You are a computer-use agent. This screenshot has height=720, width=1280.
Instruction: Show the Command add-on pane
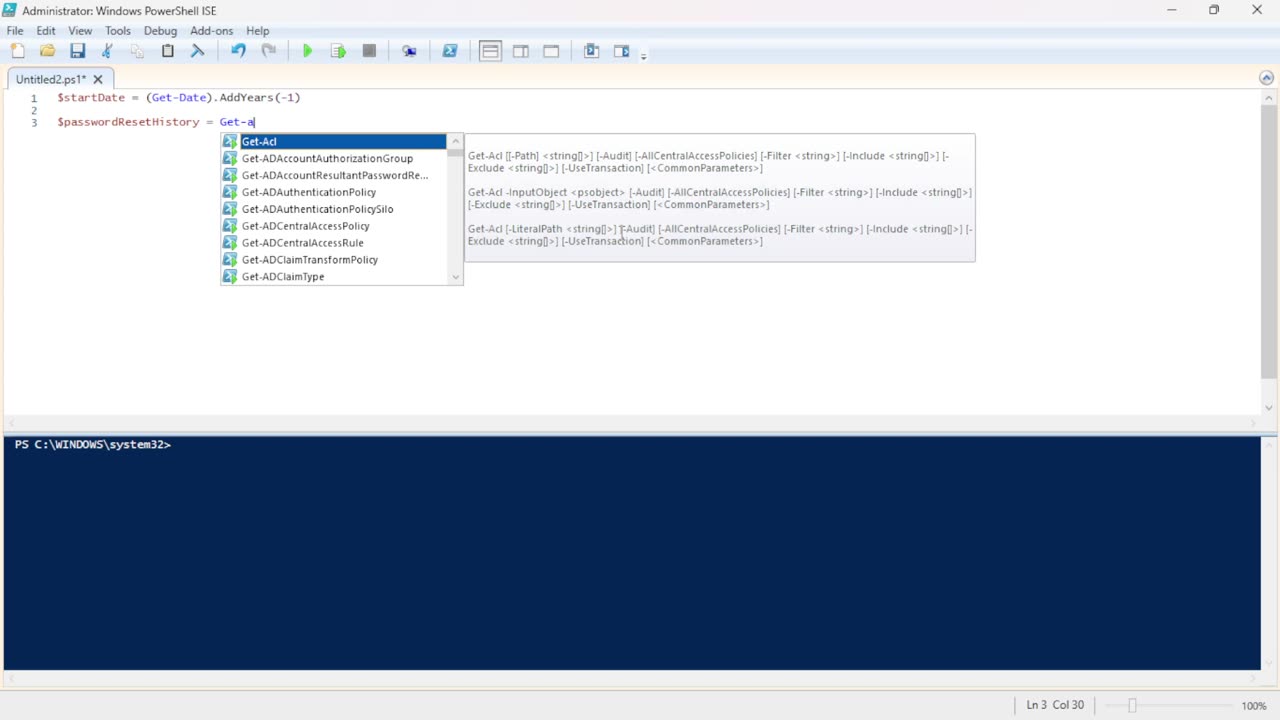(622, 51)
